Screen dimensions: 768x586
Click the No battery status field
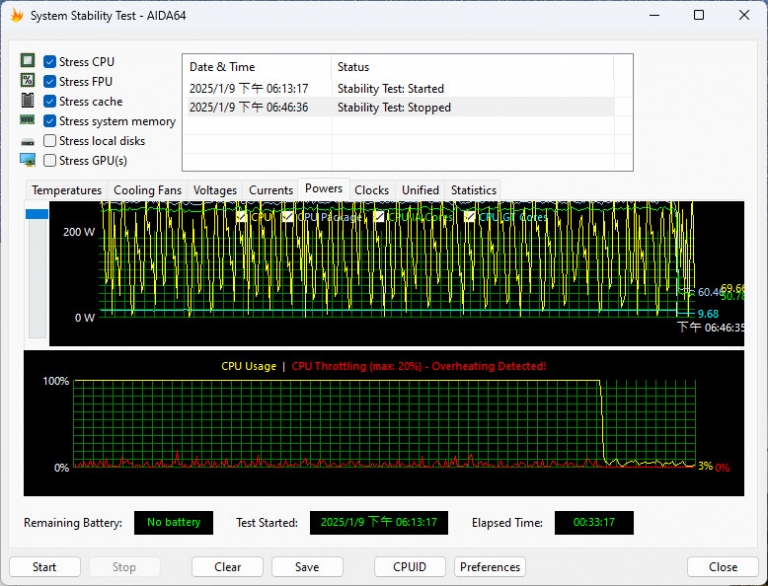[173, 522]
